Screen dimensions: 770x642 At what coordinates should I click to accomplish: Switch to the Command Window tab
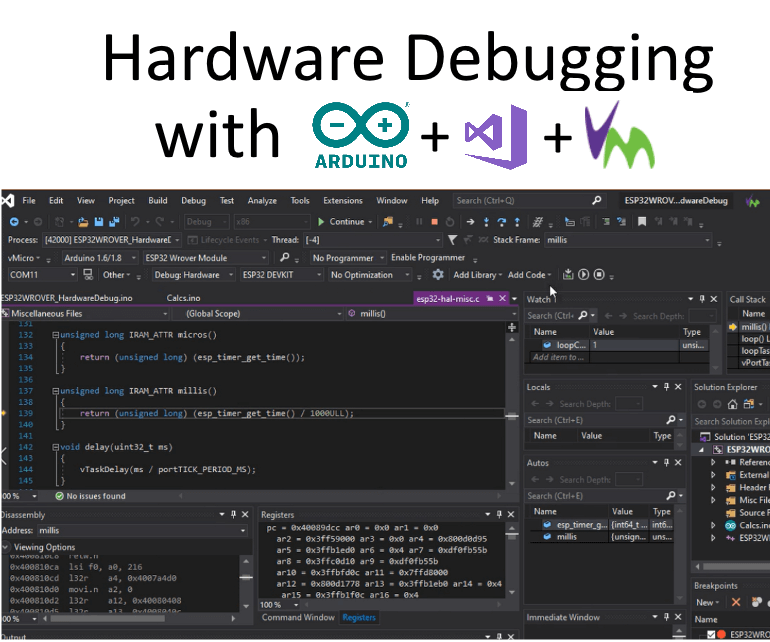tap(298, 617)
